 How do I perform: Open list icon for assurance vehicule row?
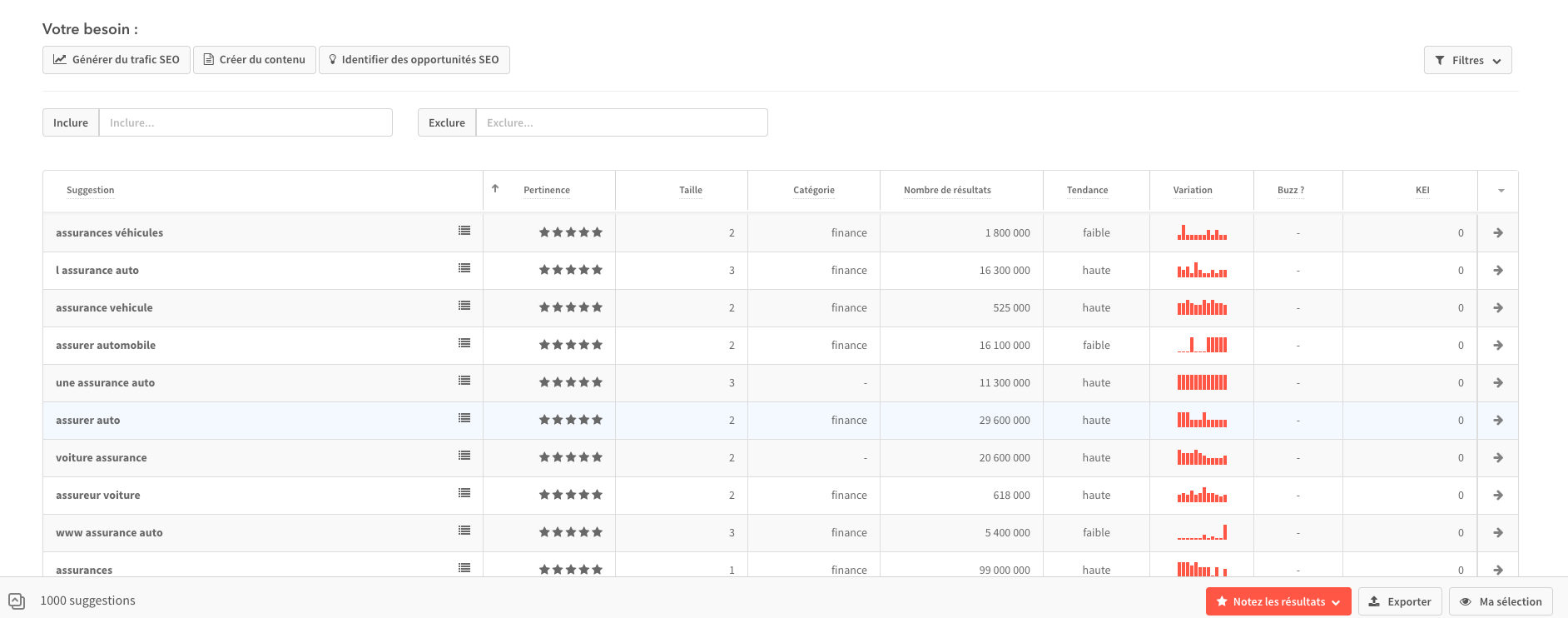click(464, 306)
